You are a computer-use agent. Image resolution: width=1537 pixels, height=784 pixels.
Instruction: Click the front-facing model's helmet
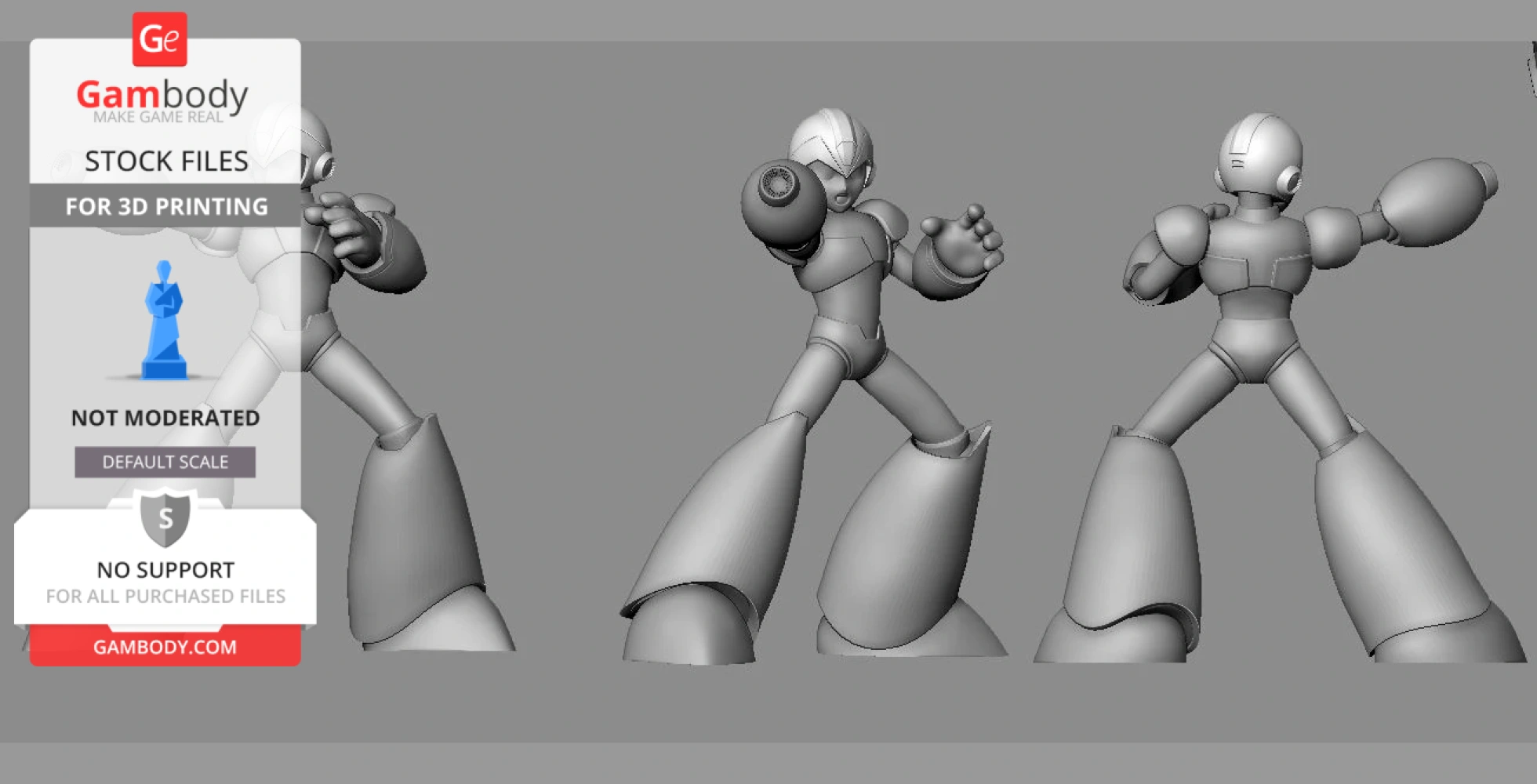click(x=831, y=141)
